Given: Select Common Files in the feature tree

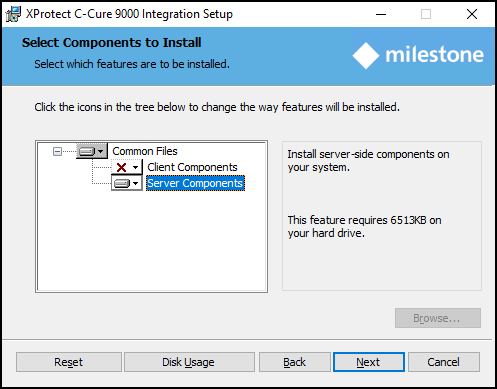Looking at the screenshot, I should point(145,151).
